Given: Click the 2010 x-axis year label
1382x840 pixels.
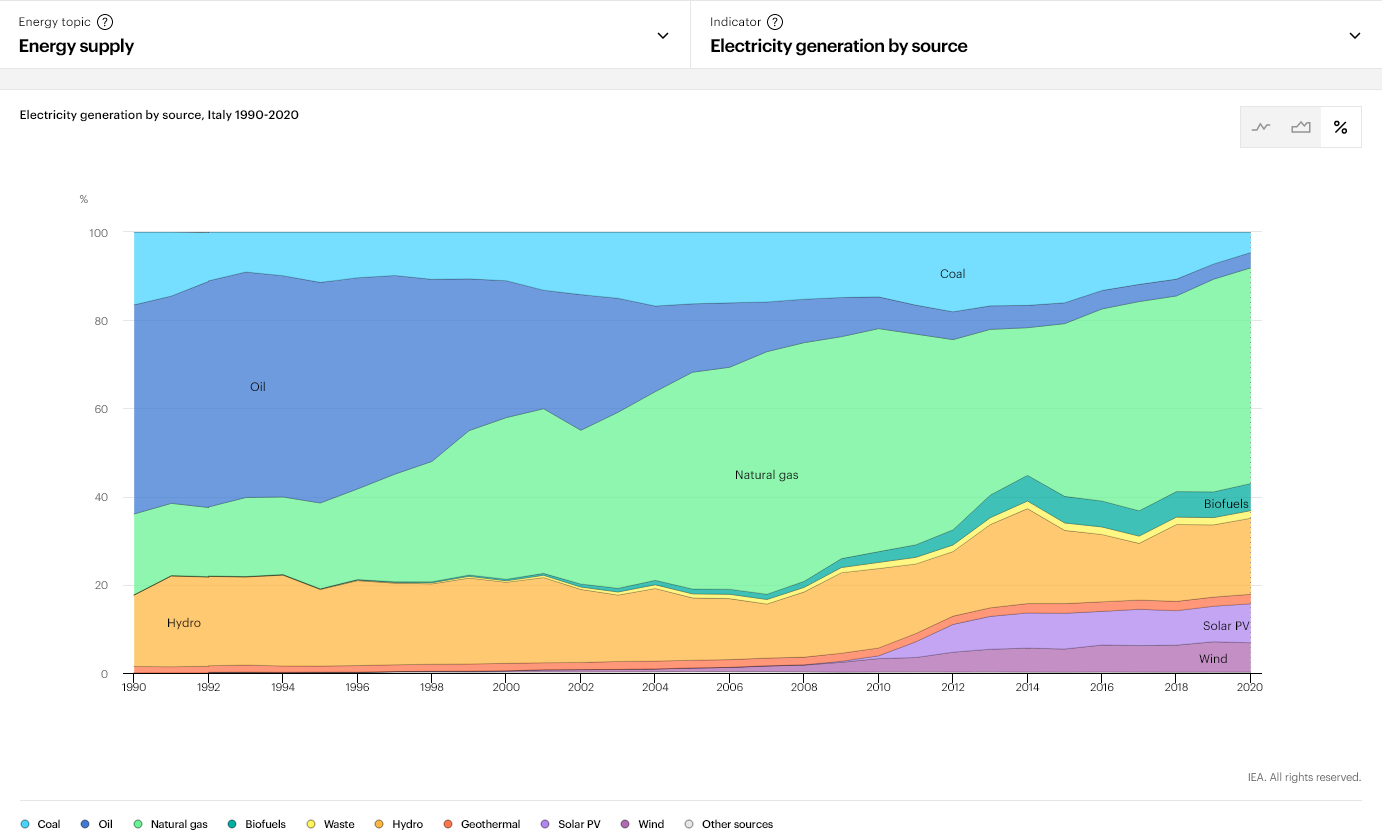Looking at the screenshot, I should (878, 688).
